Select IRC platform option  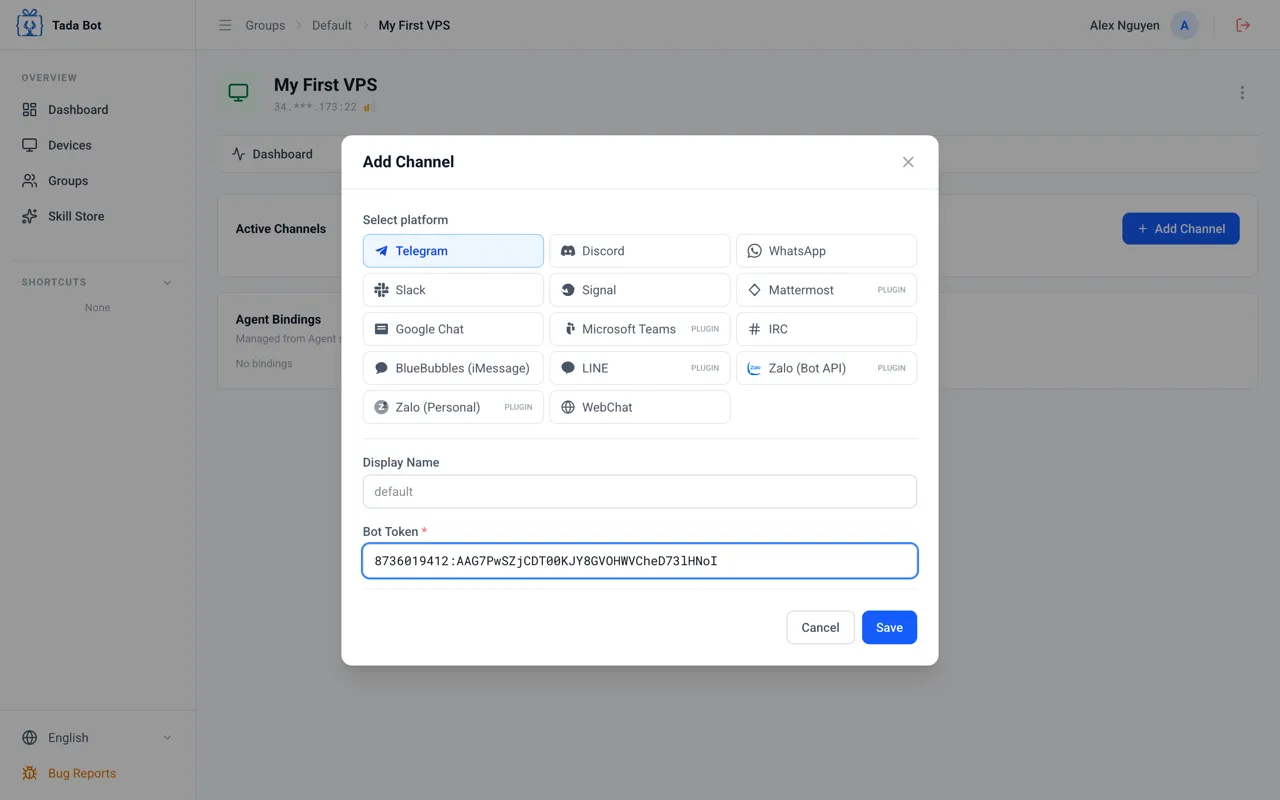tap(826, 329)
